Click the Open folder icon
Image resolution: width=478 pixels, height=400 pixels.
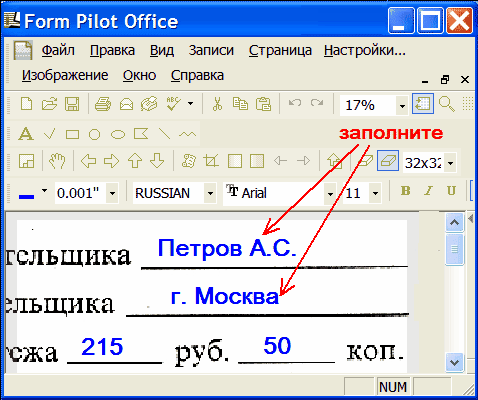pyautogui.click(x=49, y=104)
